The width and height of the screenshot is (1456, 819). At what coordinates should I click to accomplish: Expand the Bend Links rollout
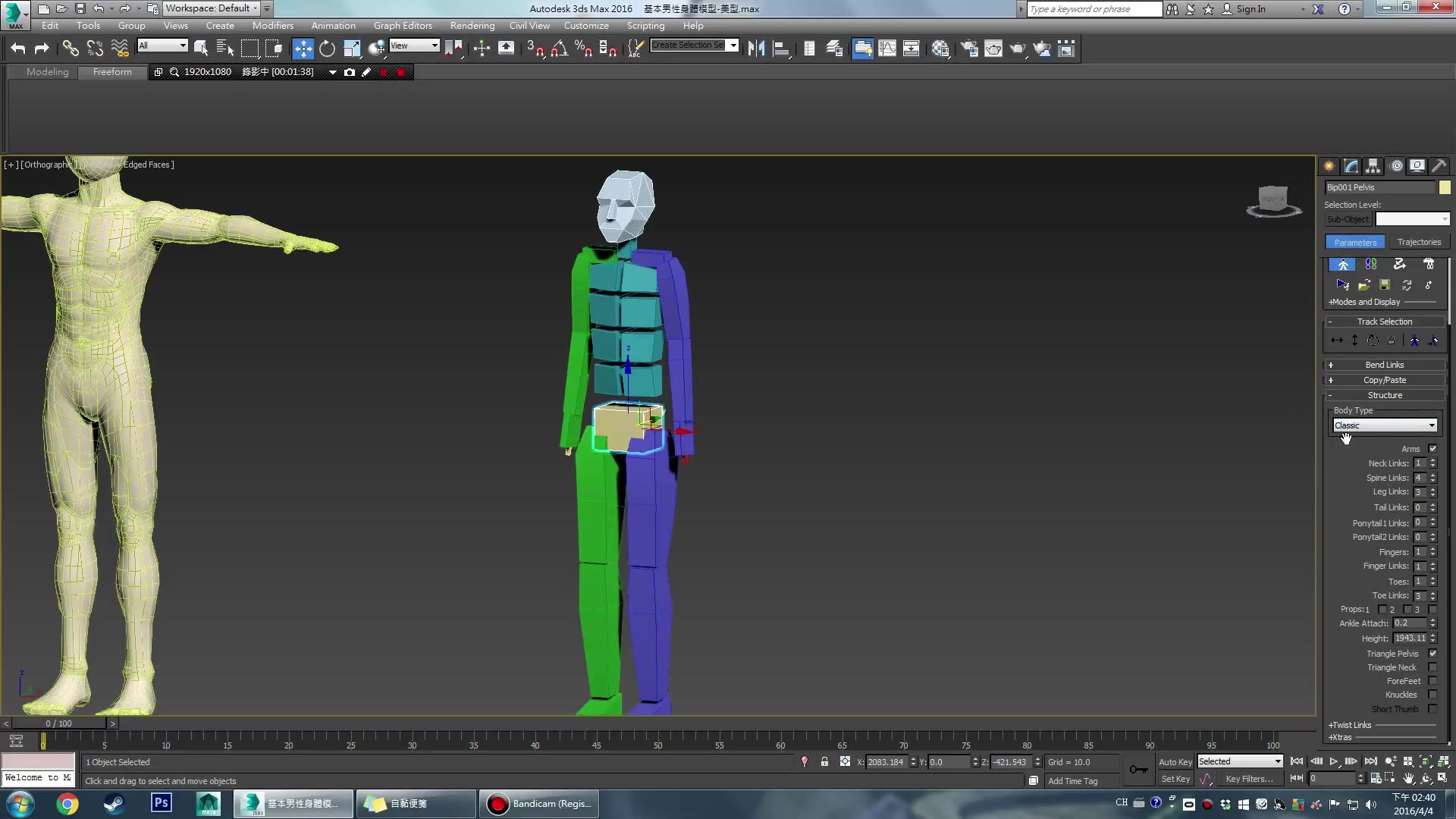tap(1385, 365)
